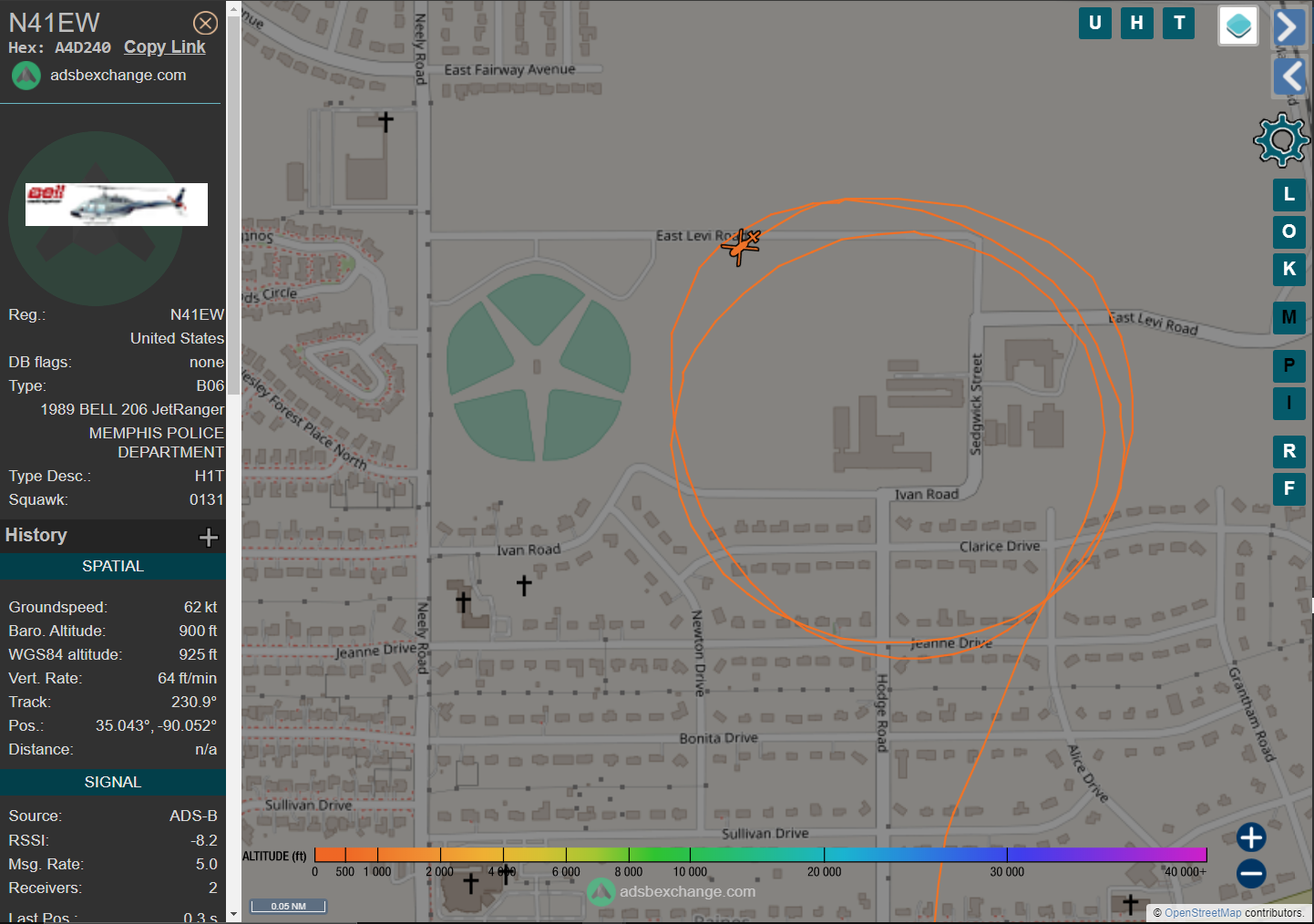Click the Type Desc. value H1T
The height and width of the screenshot is (924, 1314).
(209, 476)
